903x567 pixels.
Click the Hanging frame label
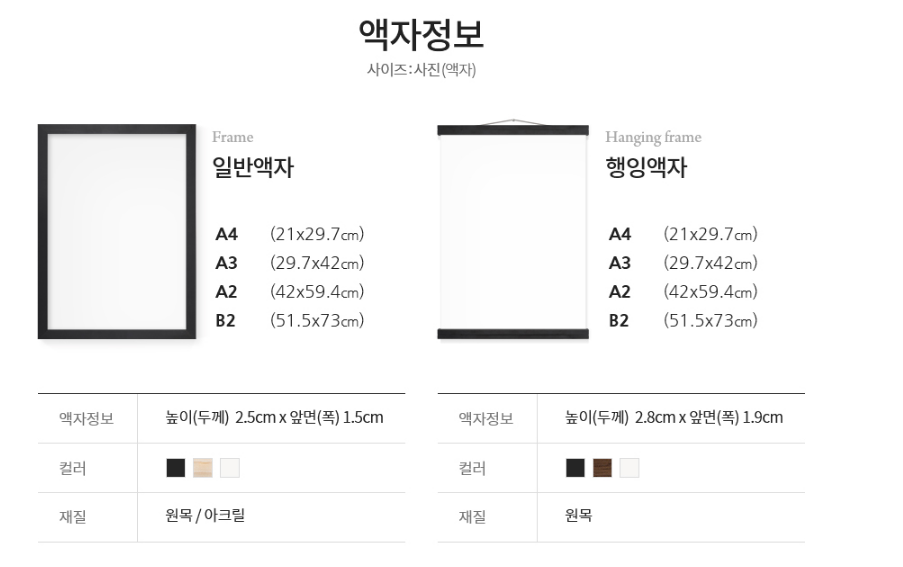click(x=653, y=137)
